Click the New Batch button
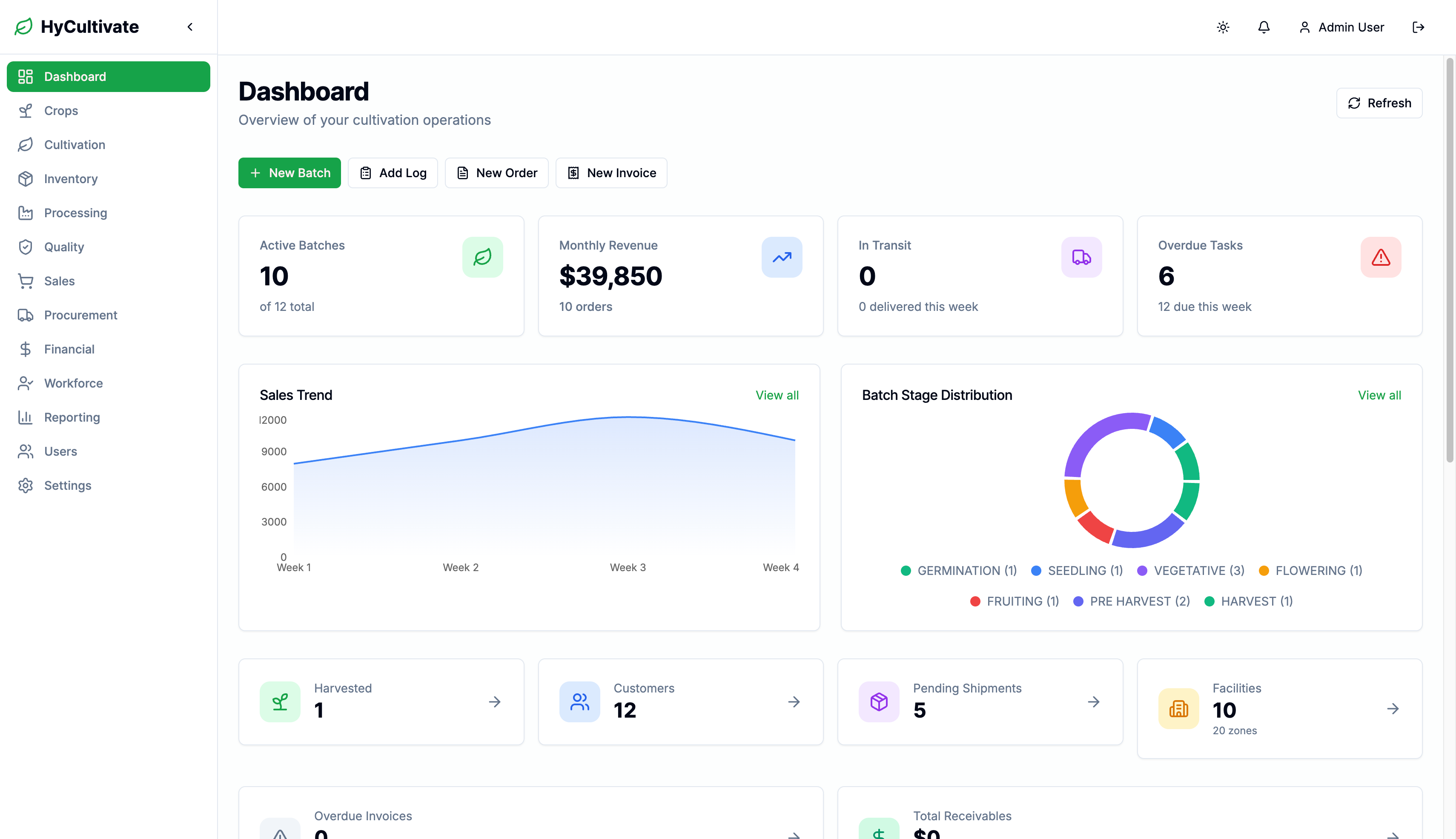Screen dimensions: 1456x839 tap(289, 172)
